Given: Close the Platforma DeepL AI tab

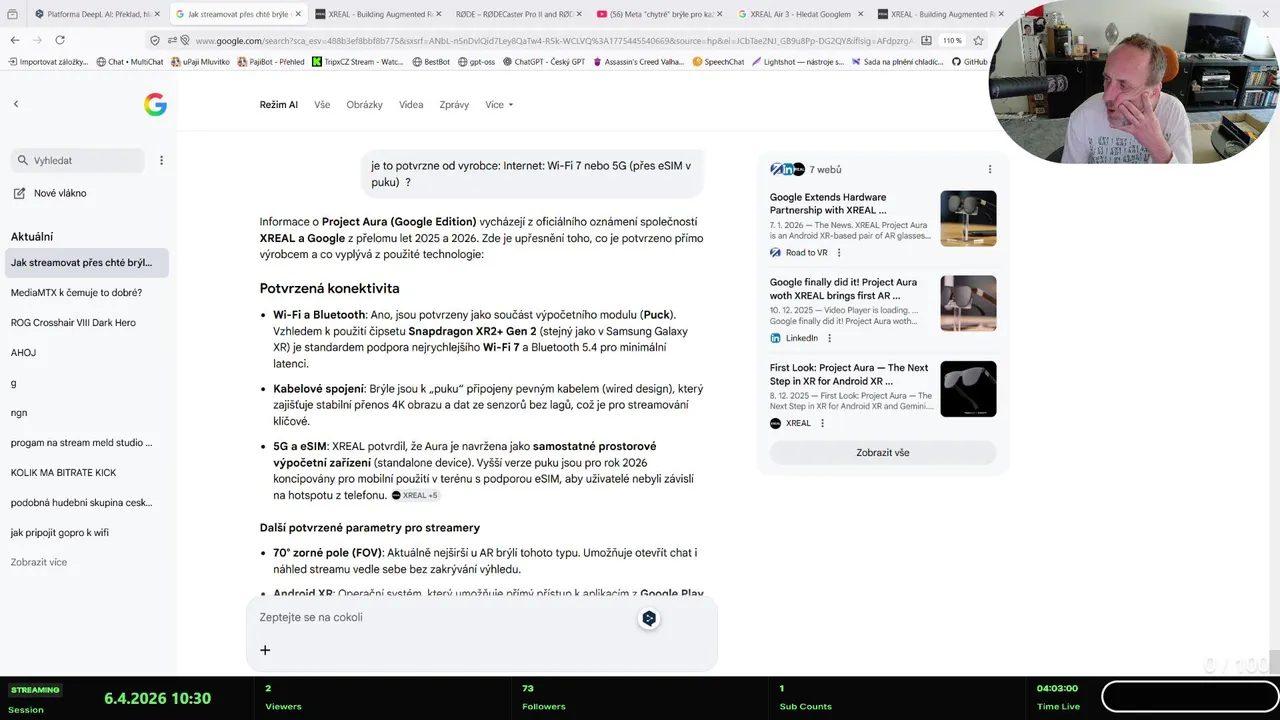Looking at the screenshot, I should (x=159, y=14).
